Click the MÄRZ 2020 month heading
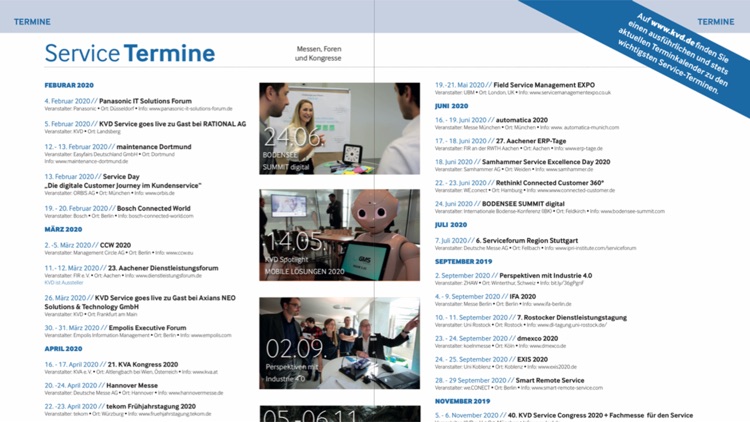The image size is (750, 422). point(63,229)
